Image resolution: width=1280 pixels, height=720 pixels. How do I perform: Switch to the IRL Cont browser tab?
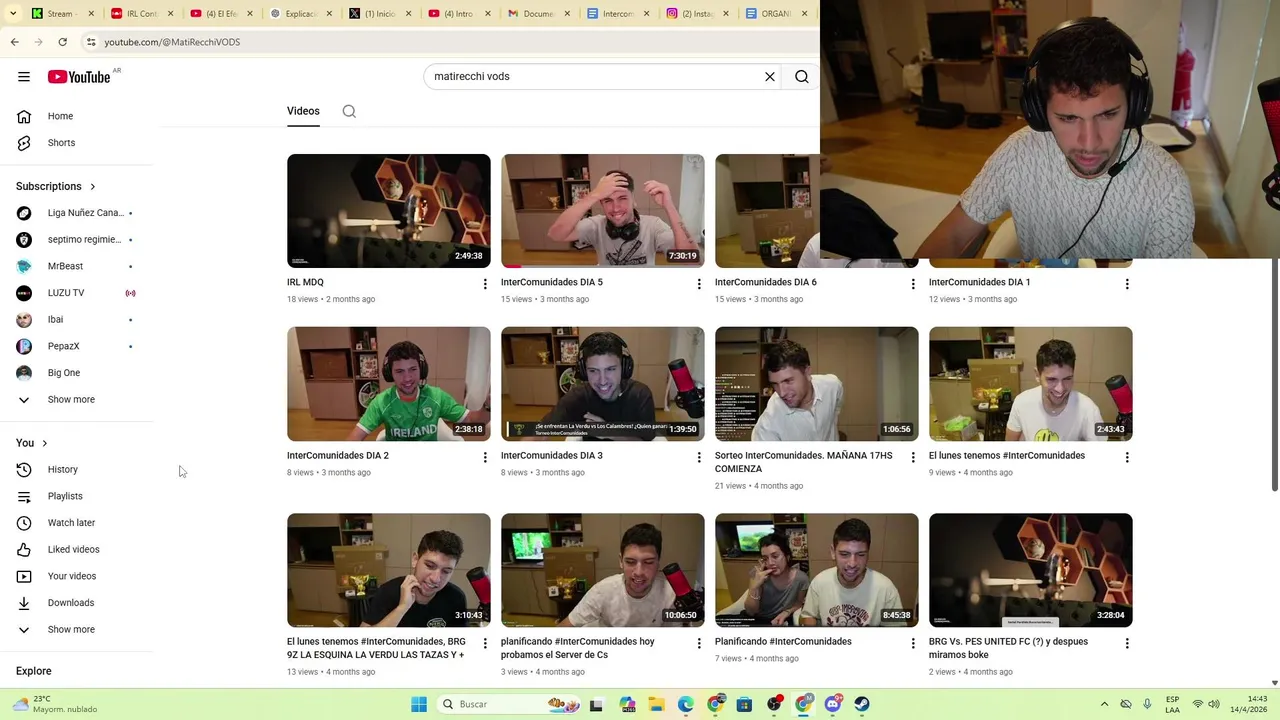tap(142, 14)
